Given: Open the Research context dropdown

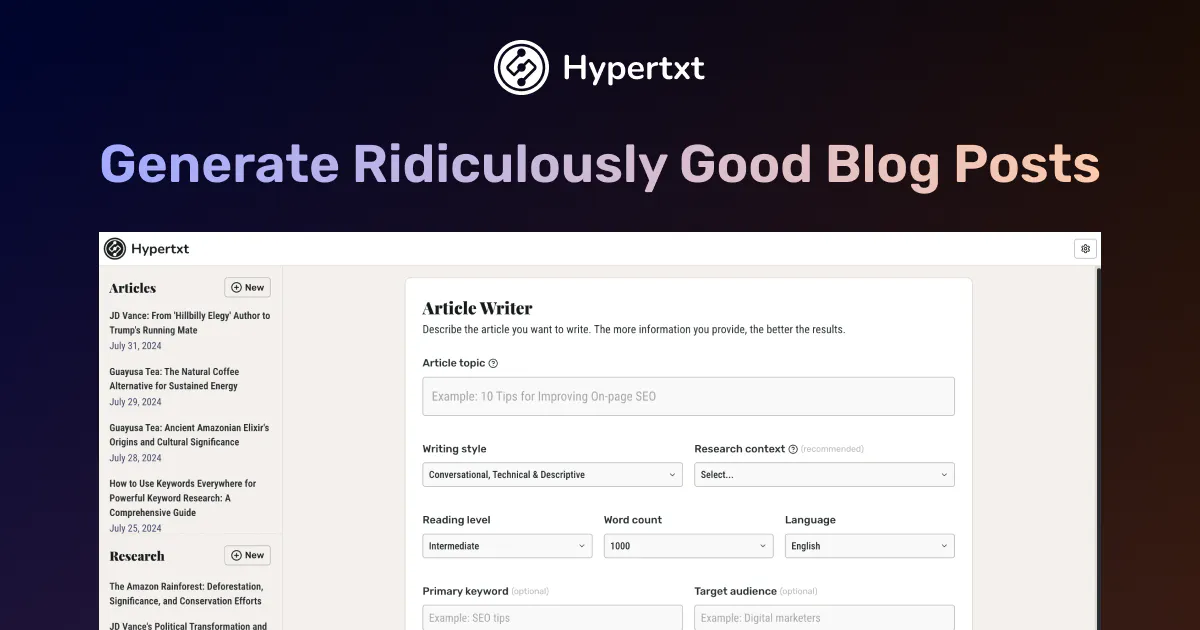Looking at the screenshot, I should coord(824,475).
